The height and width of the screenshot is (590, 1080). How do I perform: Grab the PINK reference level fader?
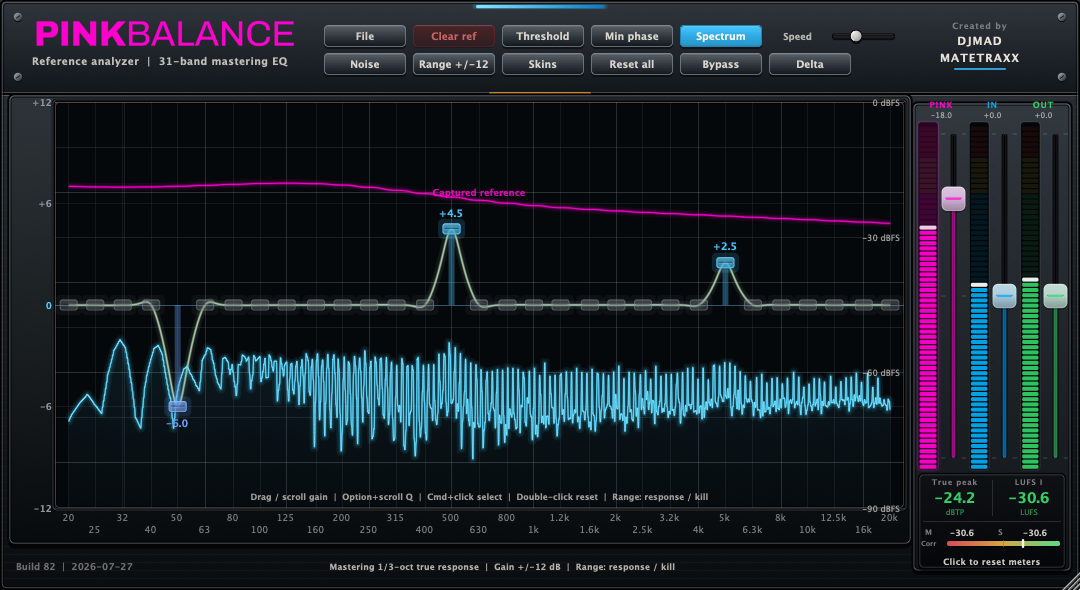pos(953,199)
